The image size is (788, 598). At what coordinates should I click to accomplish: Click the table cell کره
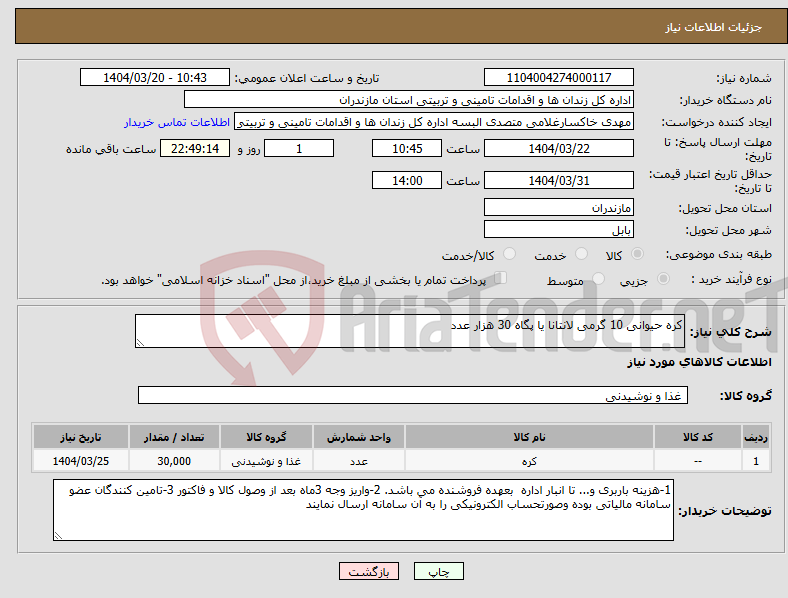pyautogui.click(x=529, y=461)
